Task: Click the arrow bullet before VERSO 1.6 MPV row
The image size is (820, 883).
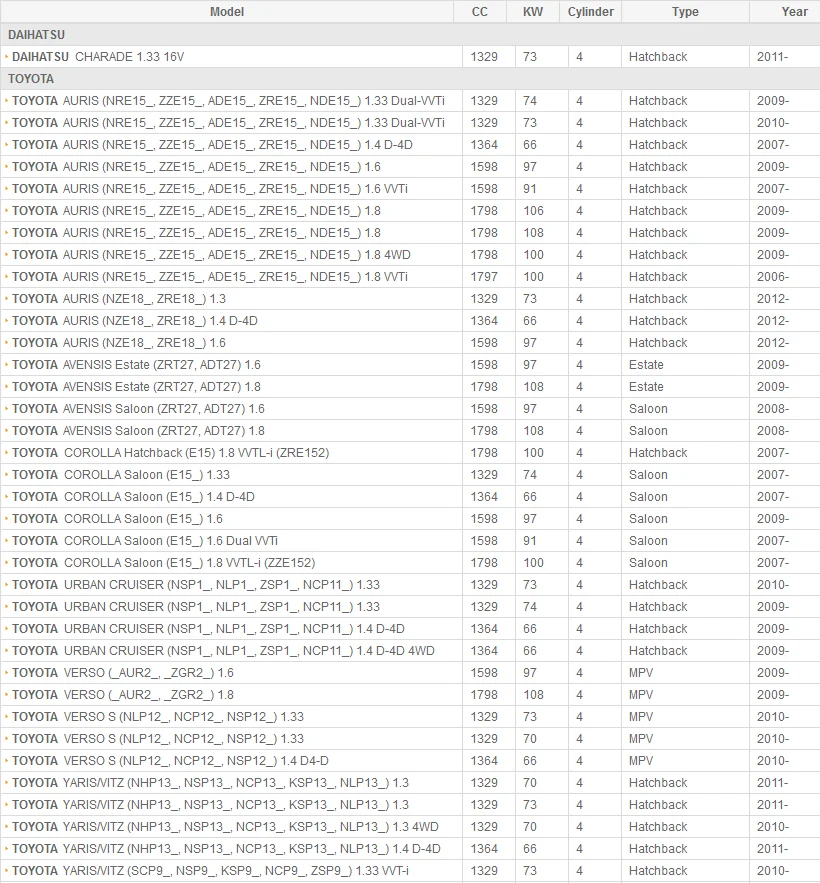Action: pos(6,672)
